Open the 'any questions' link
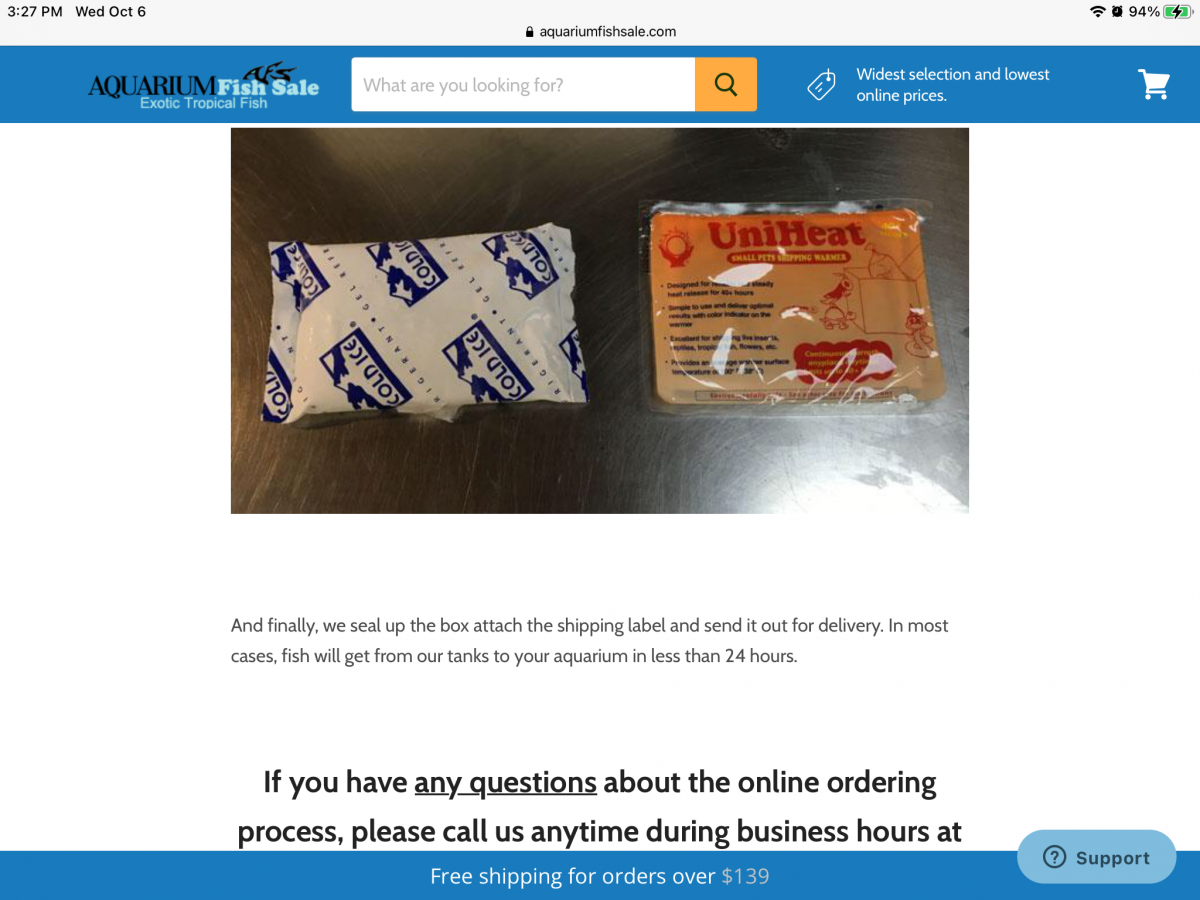1200x900 pixels. coord(505,781)
